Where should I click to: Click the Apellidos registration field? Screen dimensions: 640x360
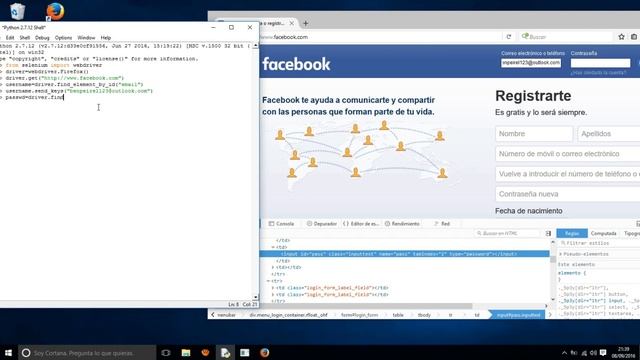point(609,134)
